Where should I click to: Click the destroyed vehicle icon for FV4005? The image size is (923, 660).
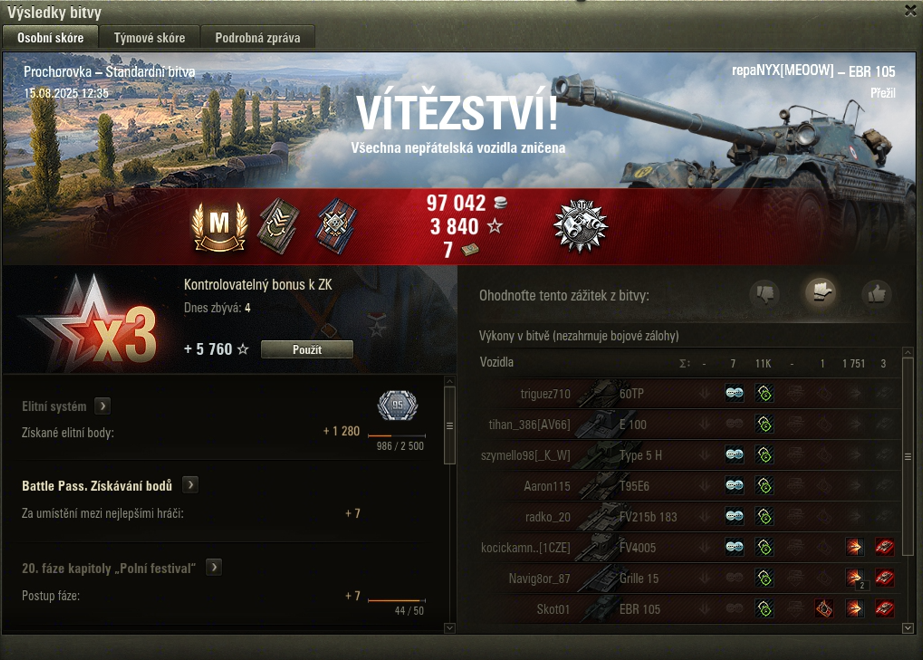point(884,547)
